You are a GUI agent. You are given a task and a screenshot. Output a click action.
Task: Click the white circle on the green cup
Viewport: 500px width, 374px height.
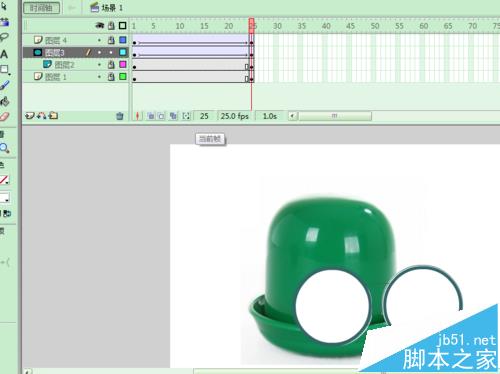point(333,305)
